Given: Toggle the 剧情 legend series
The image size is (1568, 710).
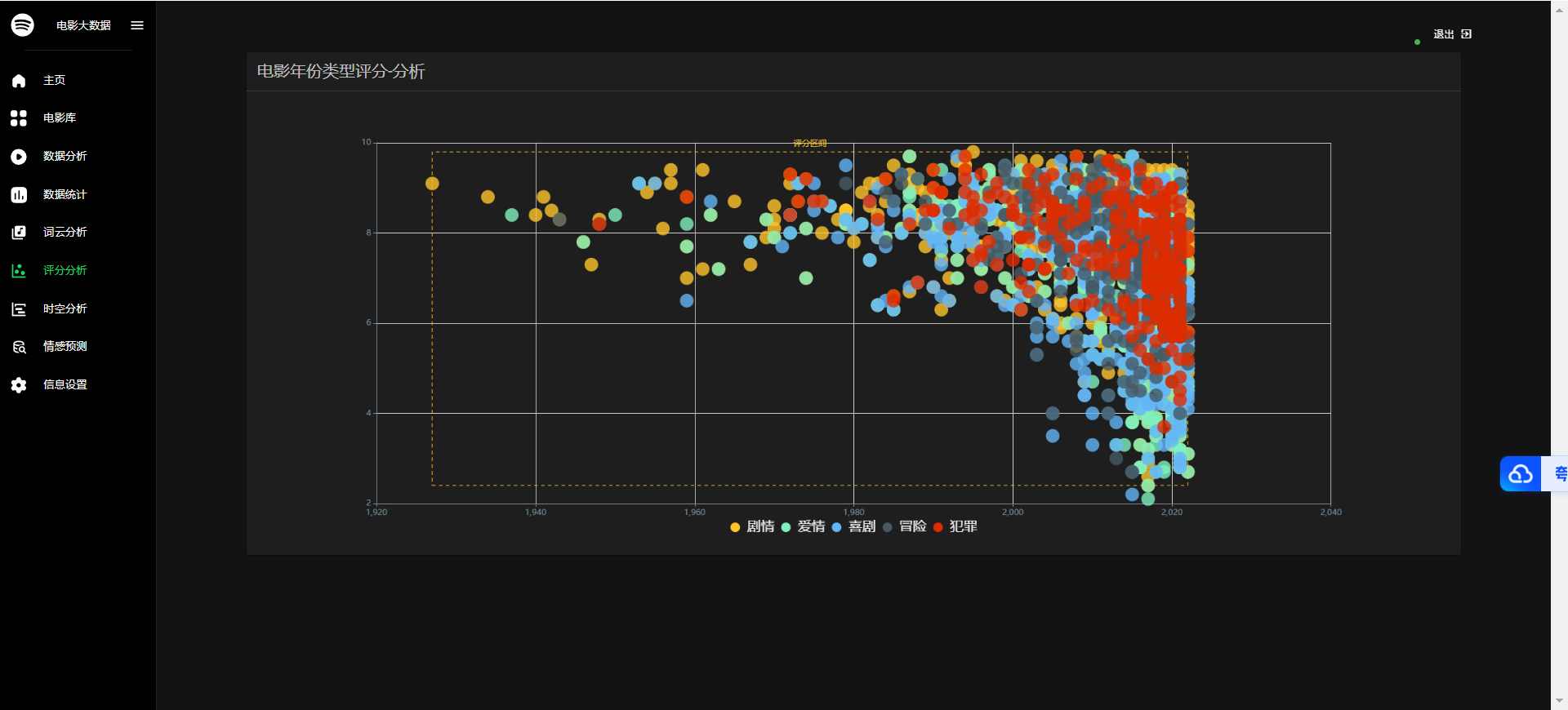Looking at the screenshot, I should click(752, 526).
